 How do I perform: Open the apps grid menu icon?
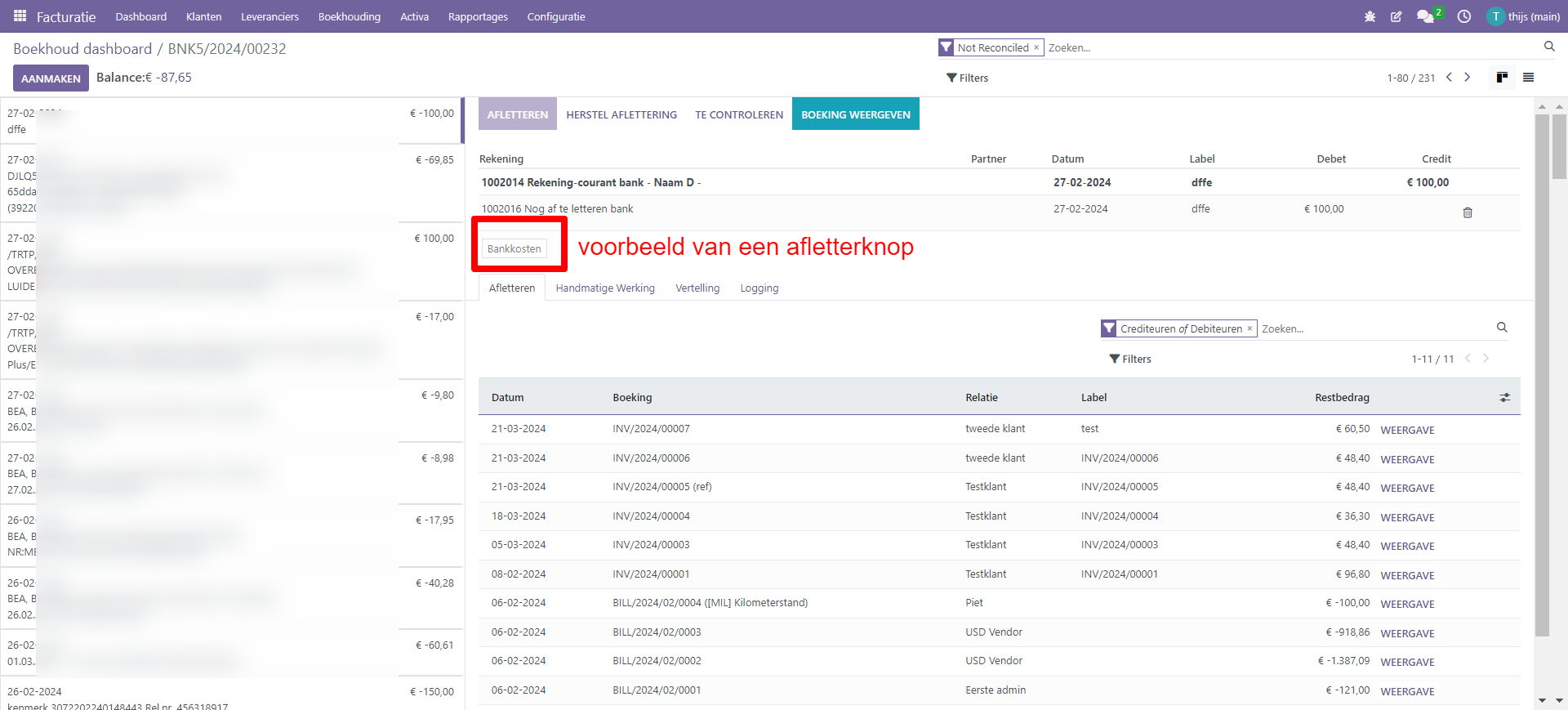[20, 16]
